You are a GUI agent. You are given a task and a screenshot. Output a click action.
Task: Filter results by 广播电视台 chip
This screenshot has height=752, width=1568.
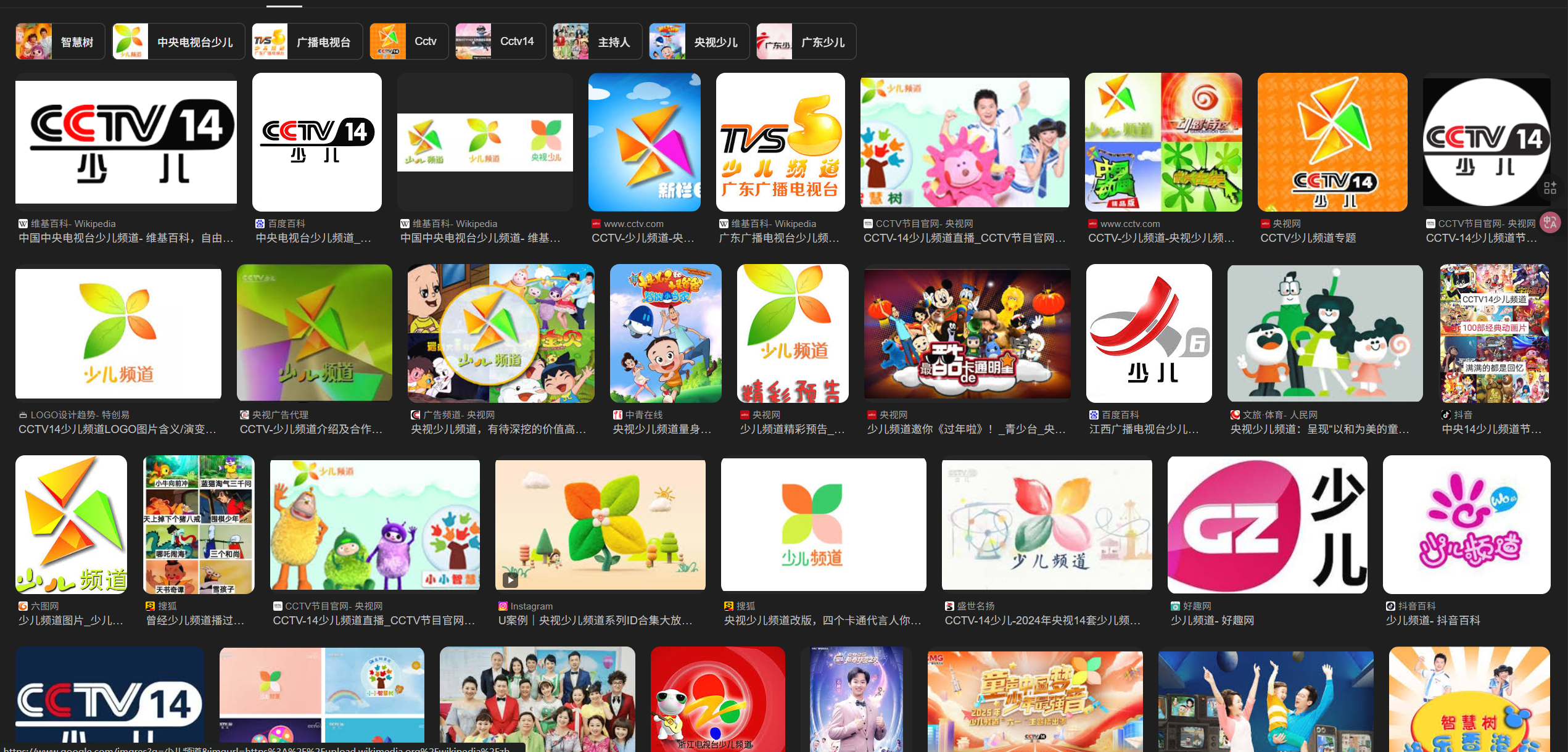pos(307,42)
